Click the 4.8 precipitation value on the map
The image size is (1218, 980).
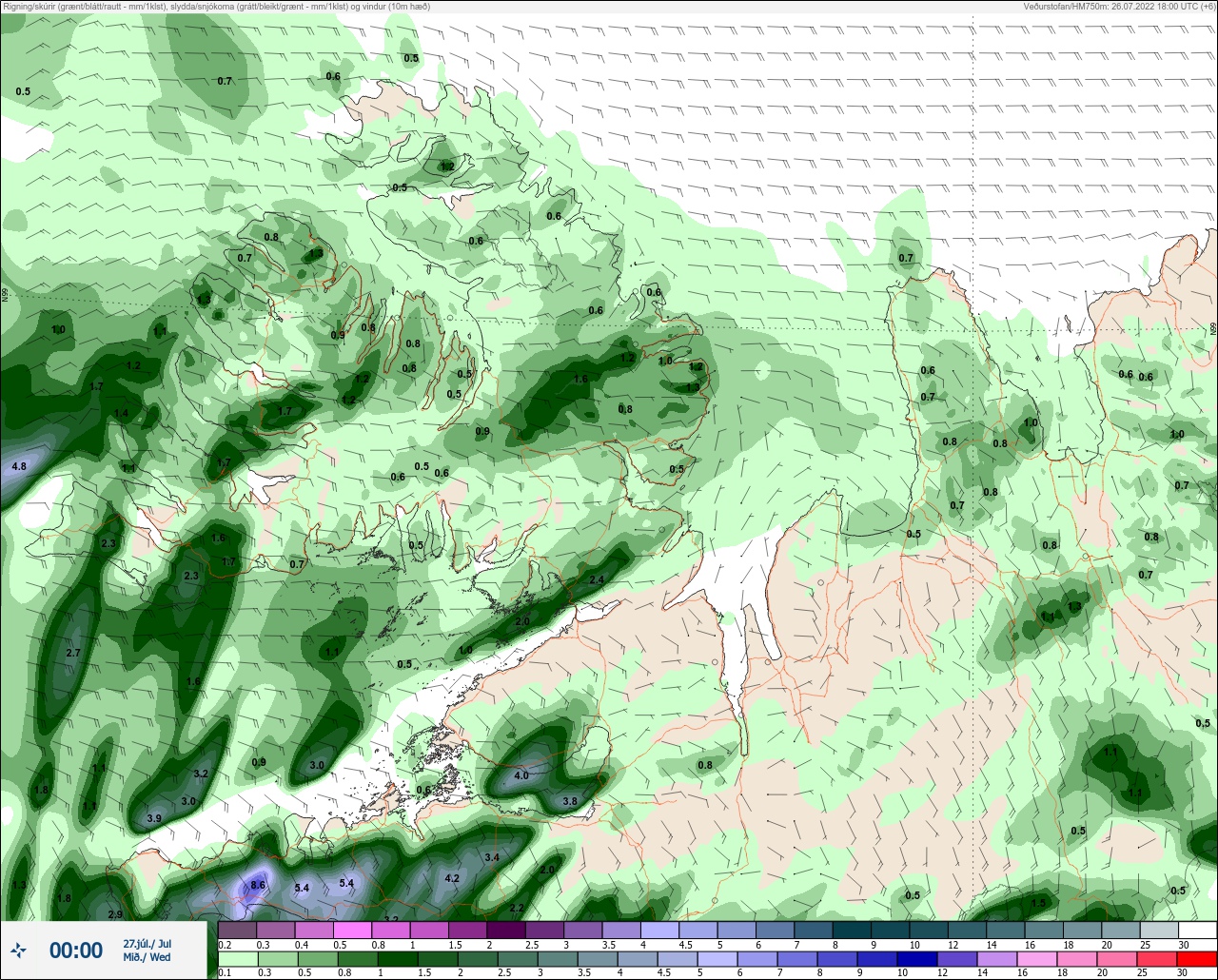(18, 466)
